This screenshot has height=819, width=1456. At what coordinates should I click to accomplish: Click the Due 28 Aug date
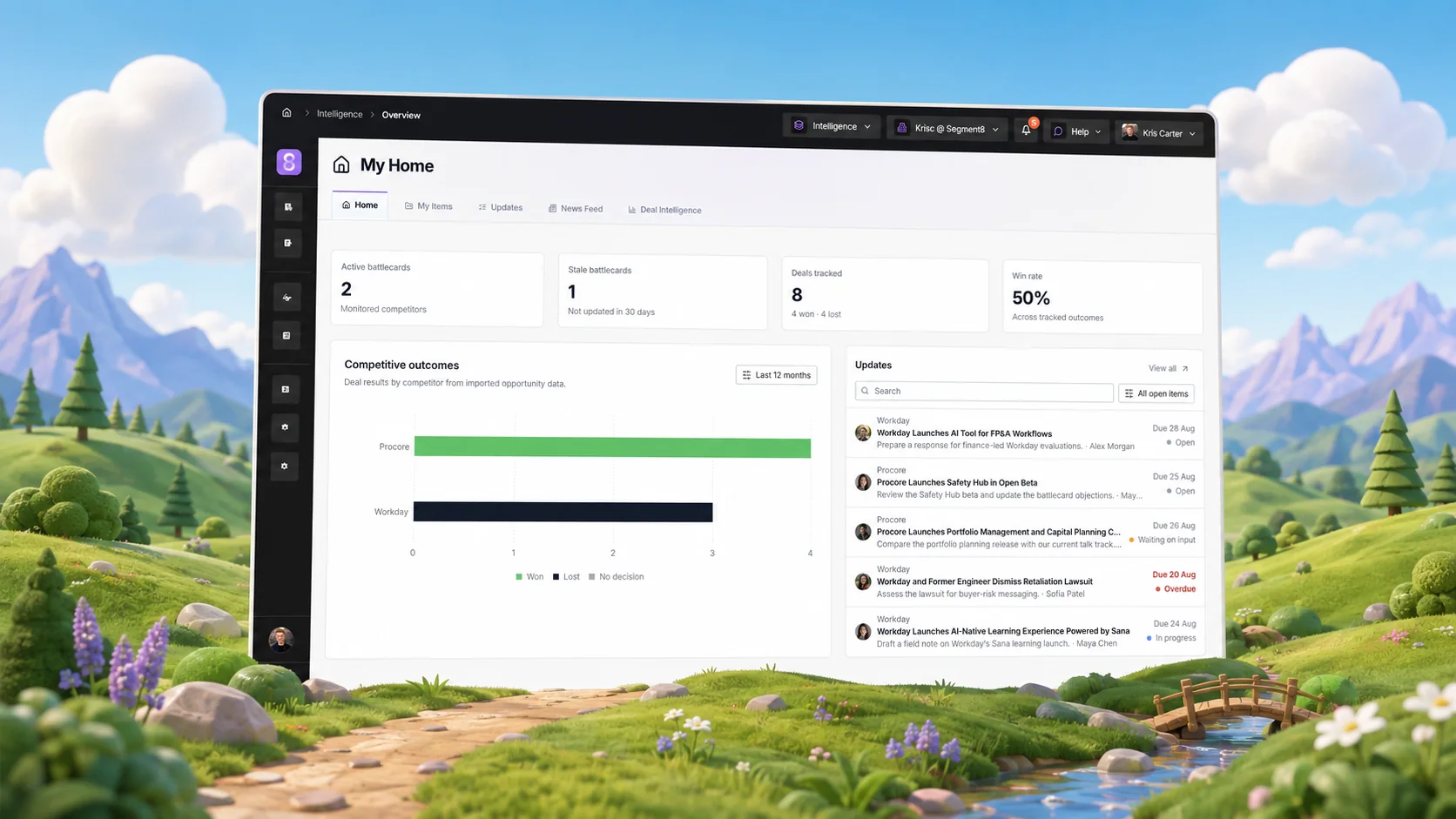point(1173,428)
